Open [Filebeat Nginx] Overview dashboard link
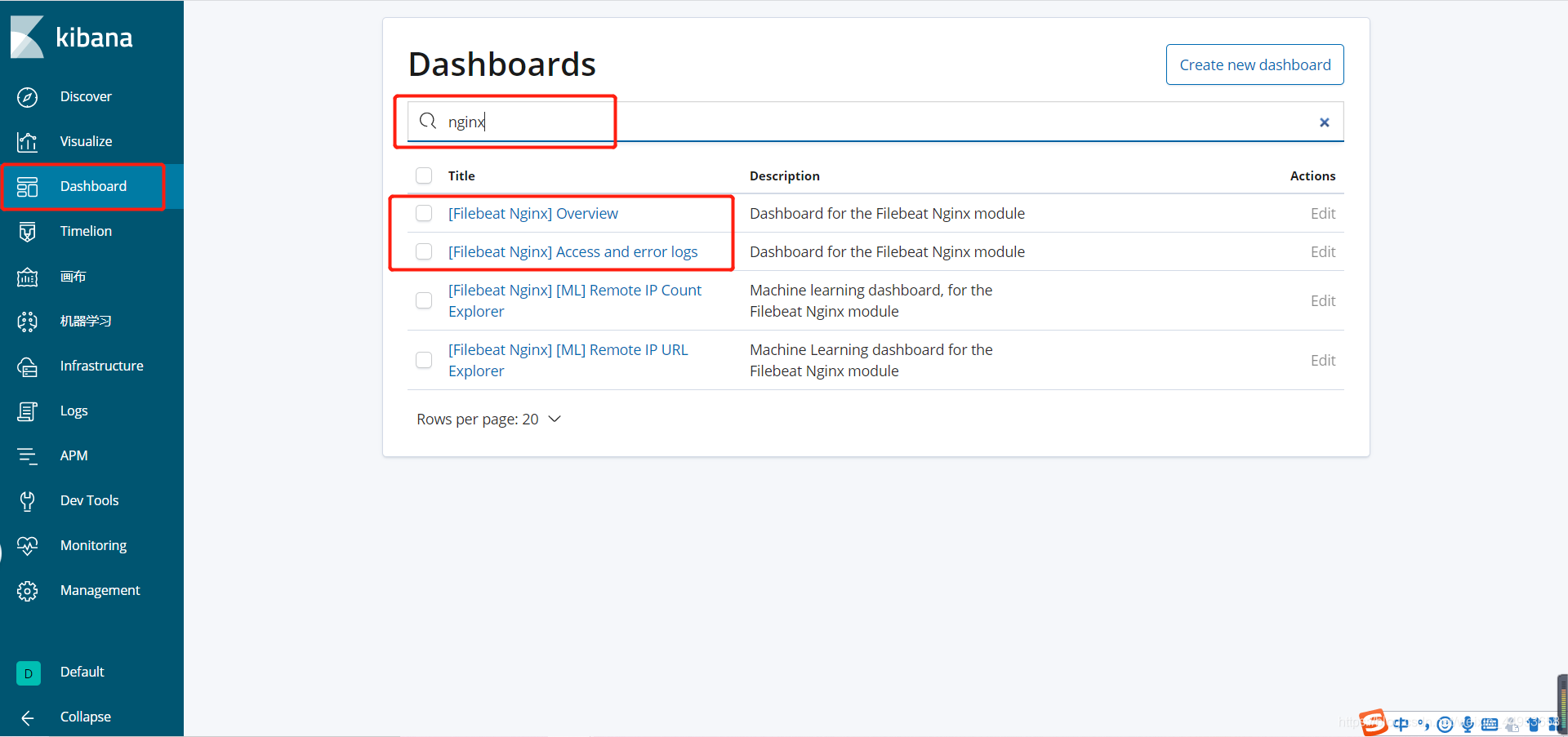1568x737 pixels. click(532, 213)
